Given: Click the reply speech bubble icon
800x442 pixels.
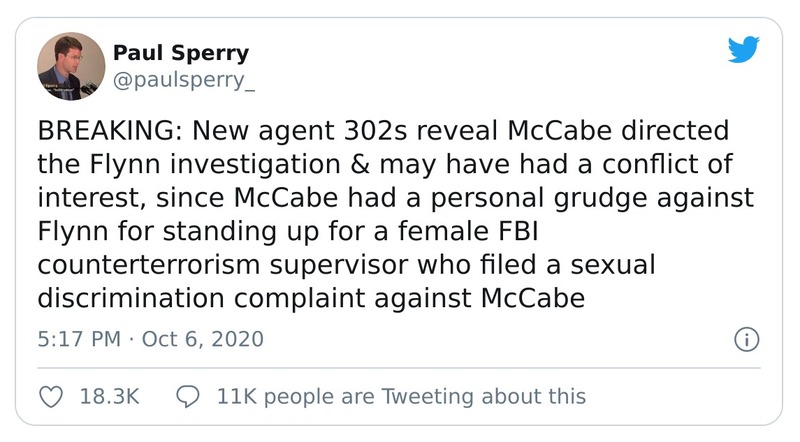Looking at the screenshot, I should [189, 396].
